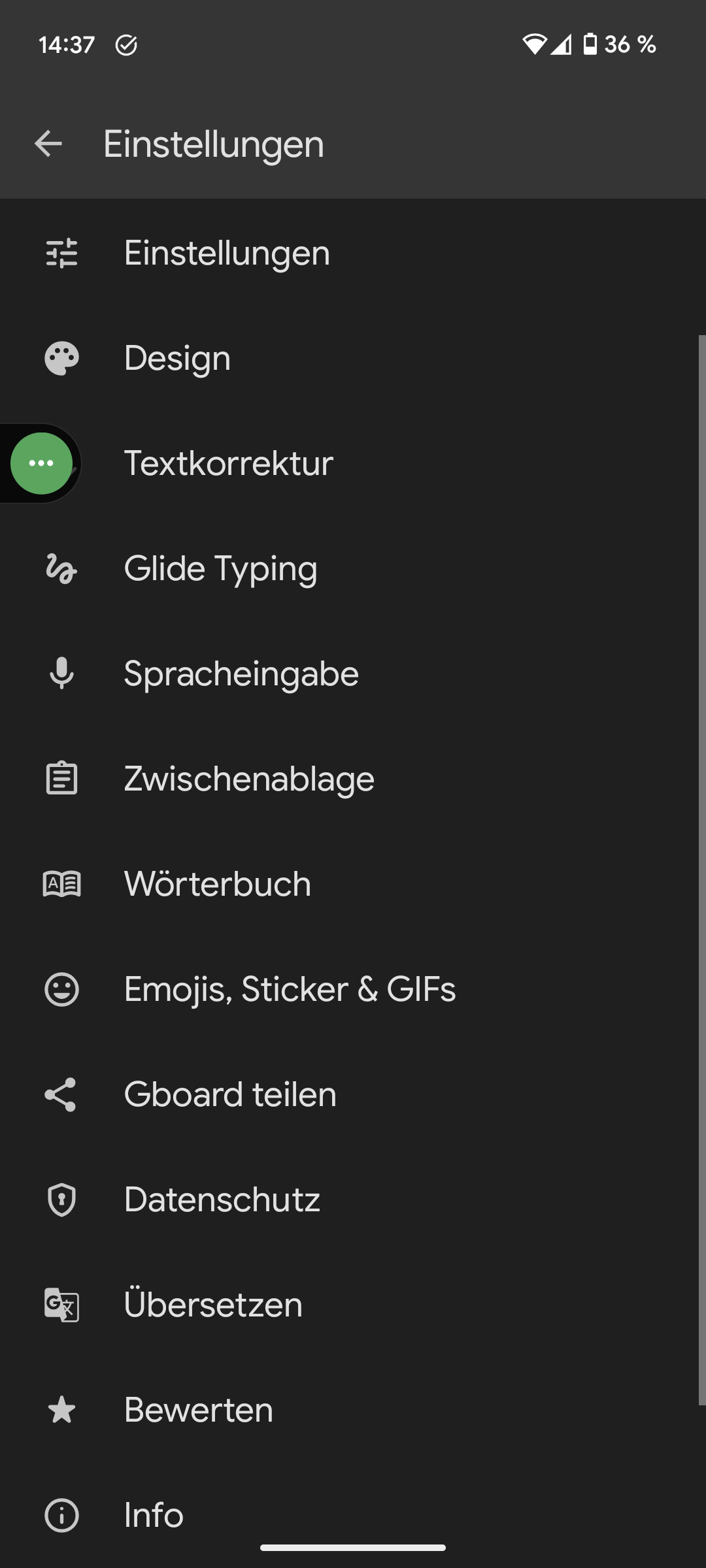Image resolution: width=706 pixels, height=1568 pixels.
Task: Open Glide Typing settings
Action: tap(221, 568)
